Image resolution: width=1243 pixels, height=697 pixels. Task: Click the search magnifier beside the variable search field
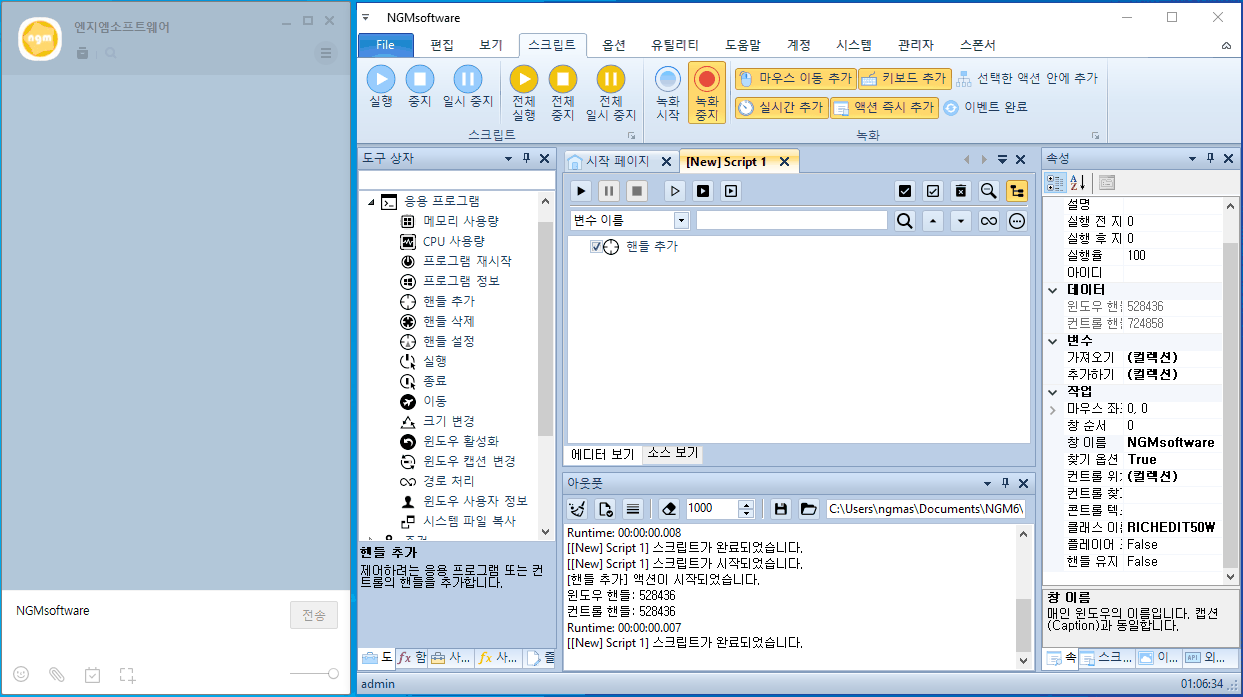click(905, 220)
